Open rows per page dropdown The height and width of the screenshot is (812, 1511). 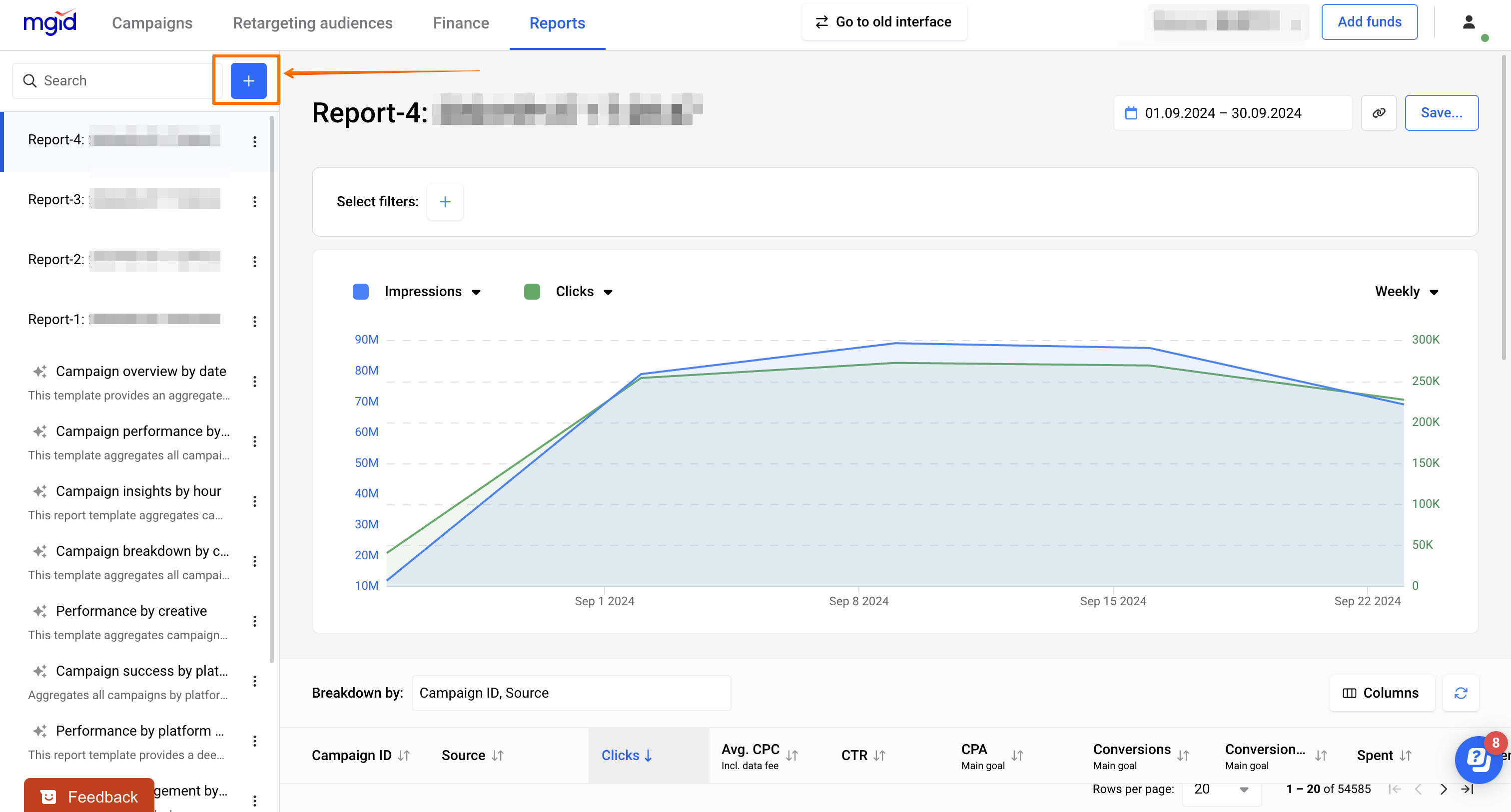coord(1221,789)
